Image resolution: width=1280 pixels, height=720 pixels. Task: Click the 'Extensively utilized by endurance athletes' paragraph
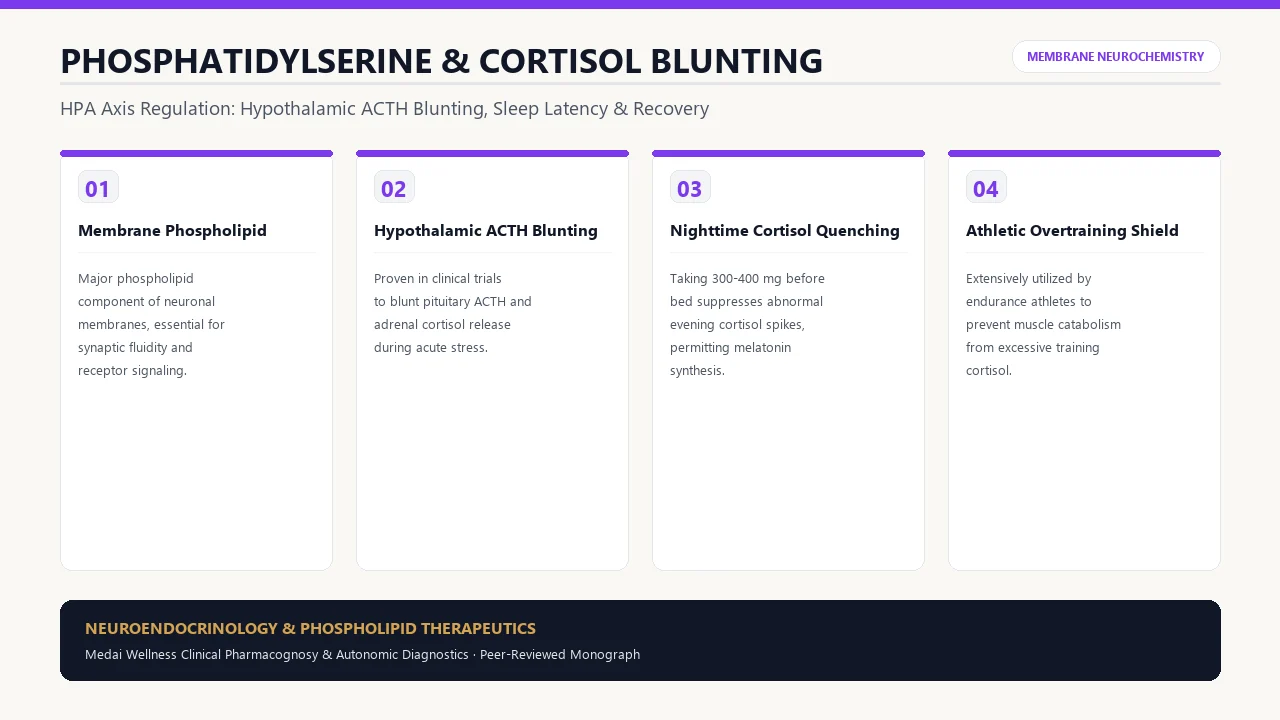coord(1043,324)
